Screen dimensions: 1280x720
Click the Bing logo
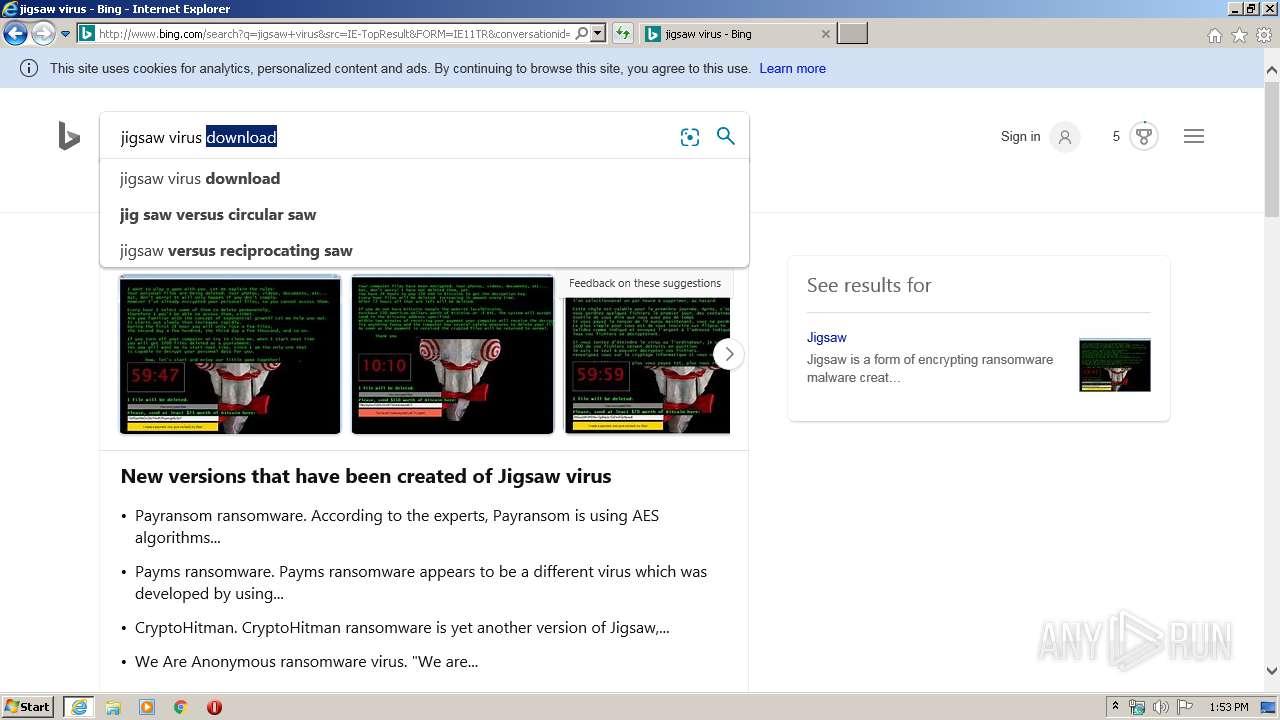click(x=69, y=136)
